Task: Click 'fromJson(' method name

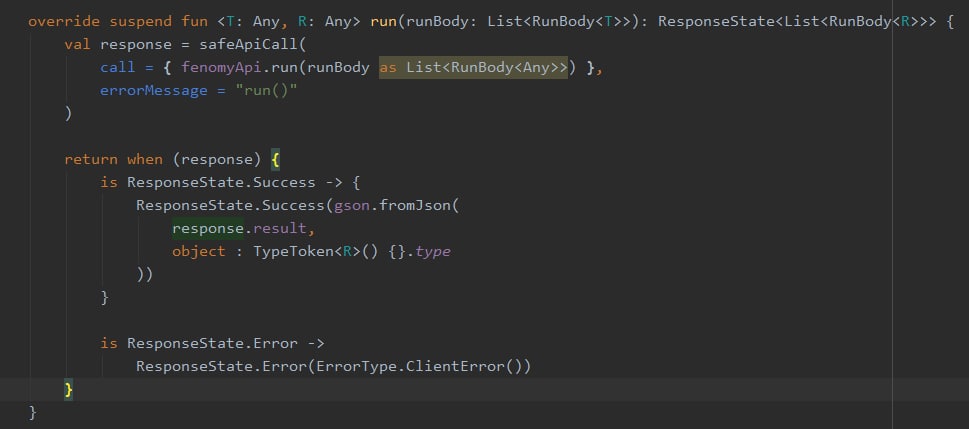Action: tap(419, 205)
